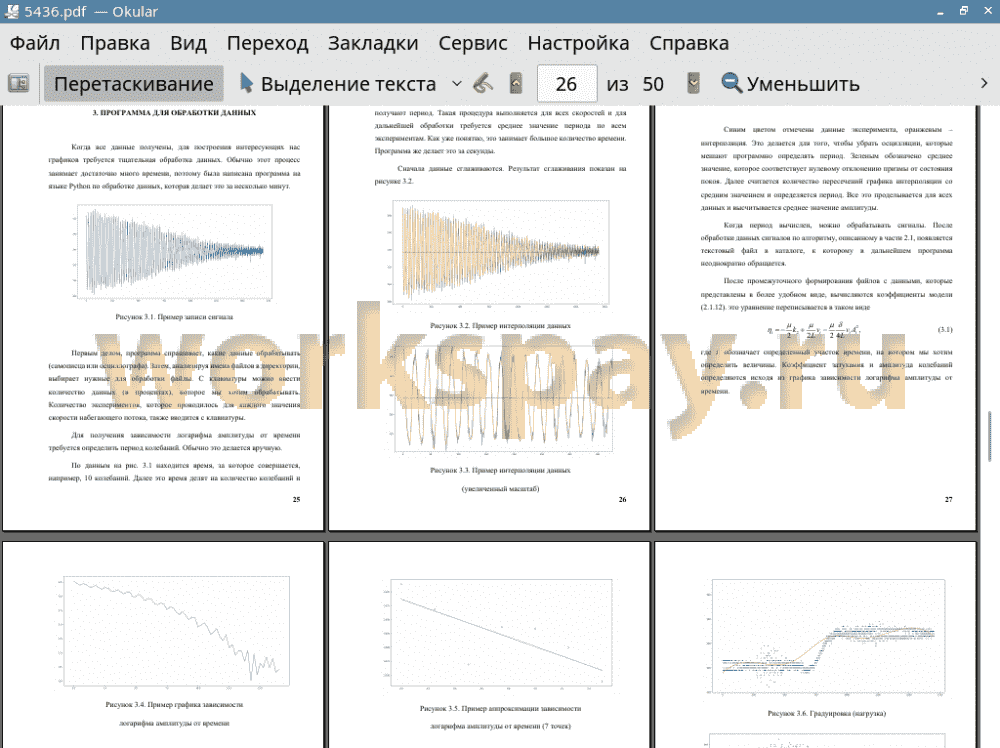The height and width of the screenshot is (748, 1000).
Task: Click the Уменьшить magnifier icon
Action: [732, 83]
